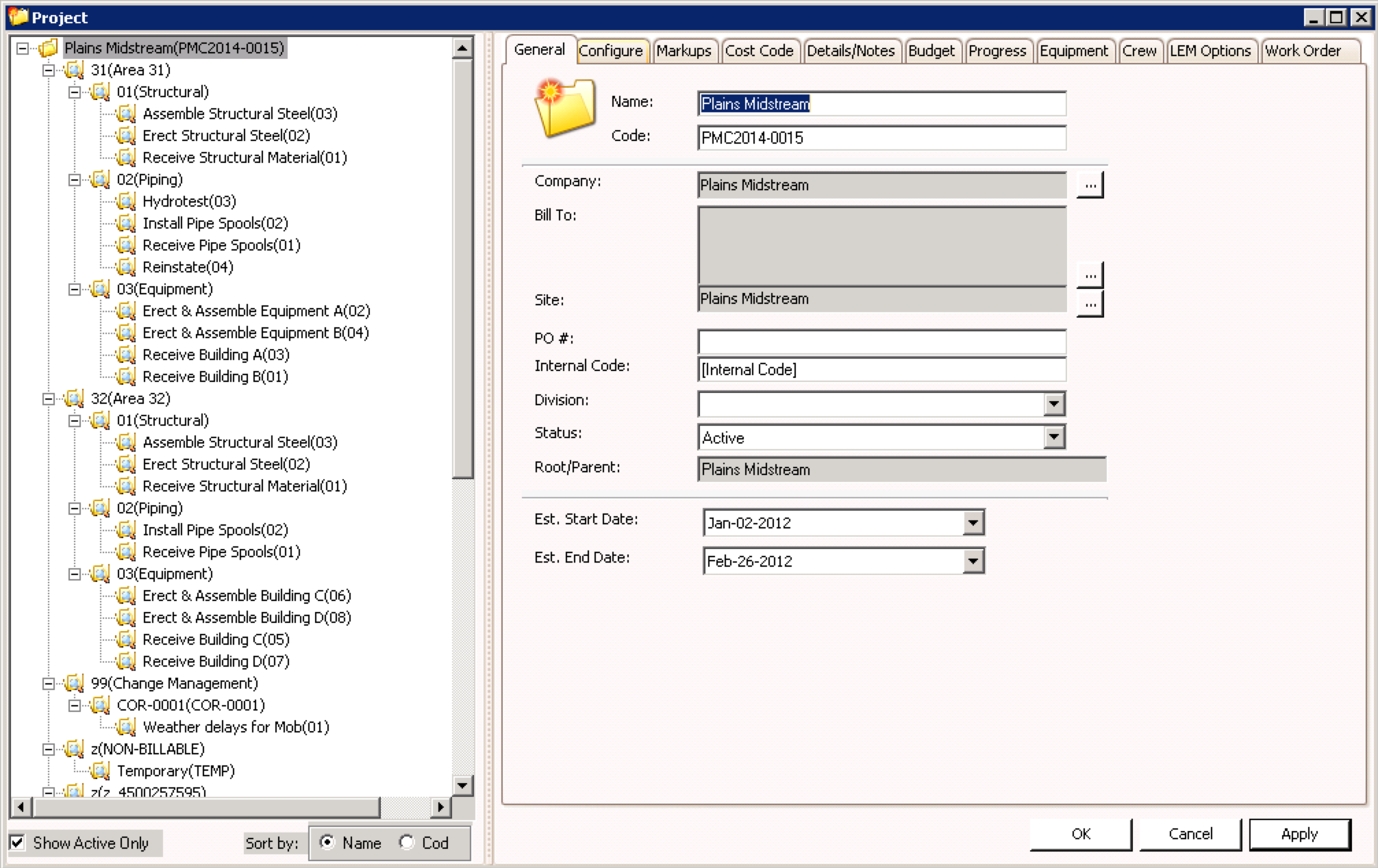Image resolution: width=1378 pixels, height=868 pixels.
Task: Click the icon beside Receive Building A(03)
Action: pos(126,355)
